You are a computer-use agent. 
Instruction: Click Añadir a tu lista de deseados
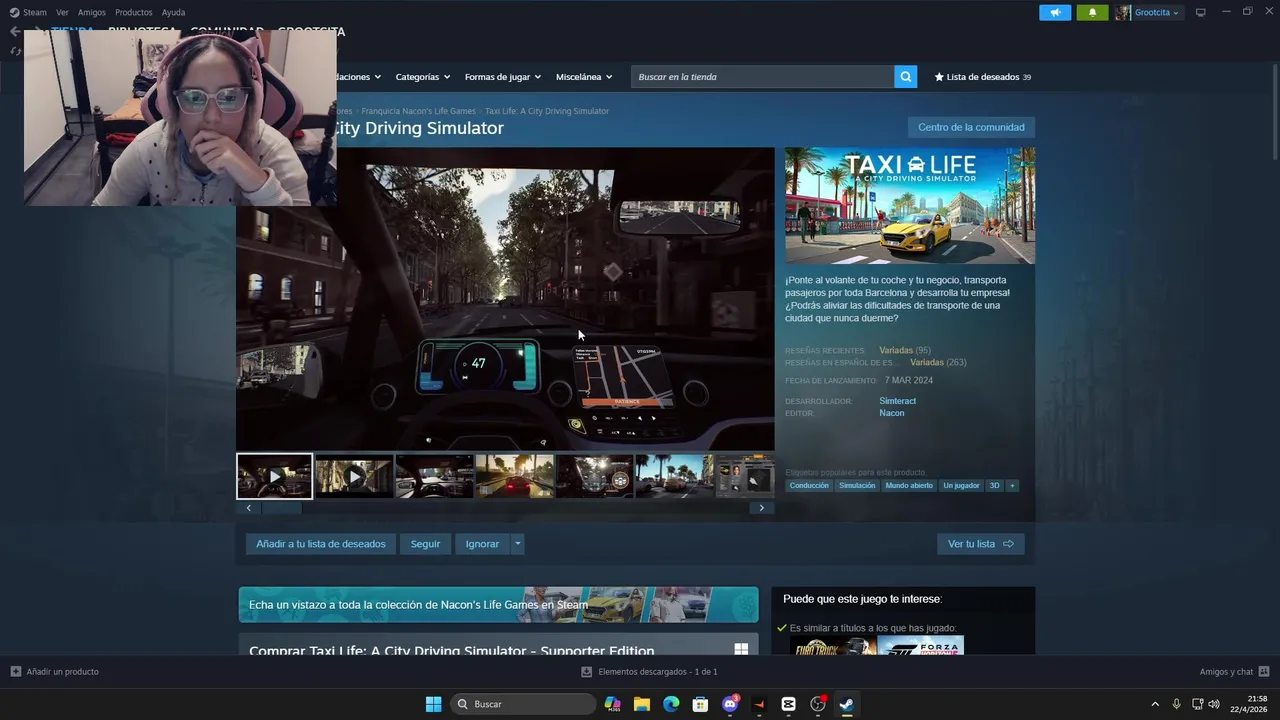click(320, 544)
